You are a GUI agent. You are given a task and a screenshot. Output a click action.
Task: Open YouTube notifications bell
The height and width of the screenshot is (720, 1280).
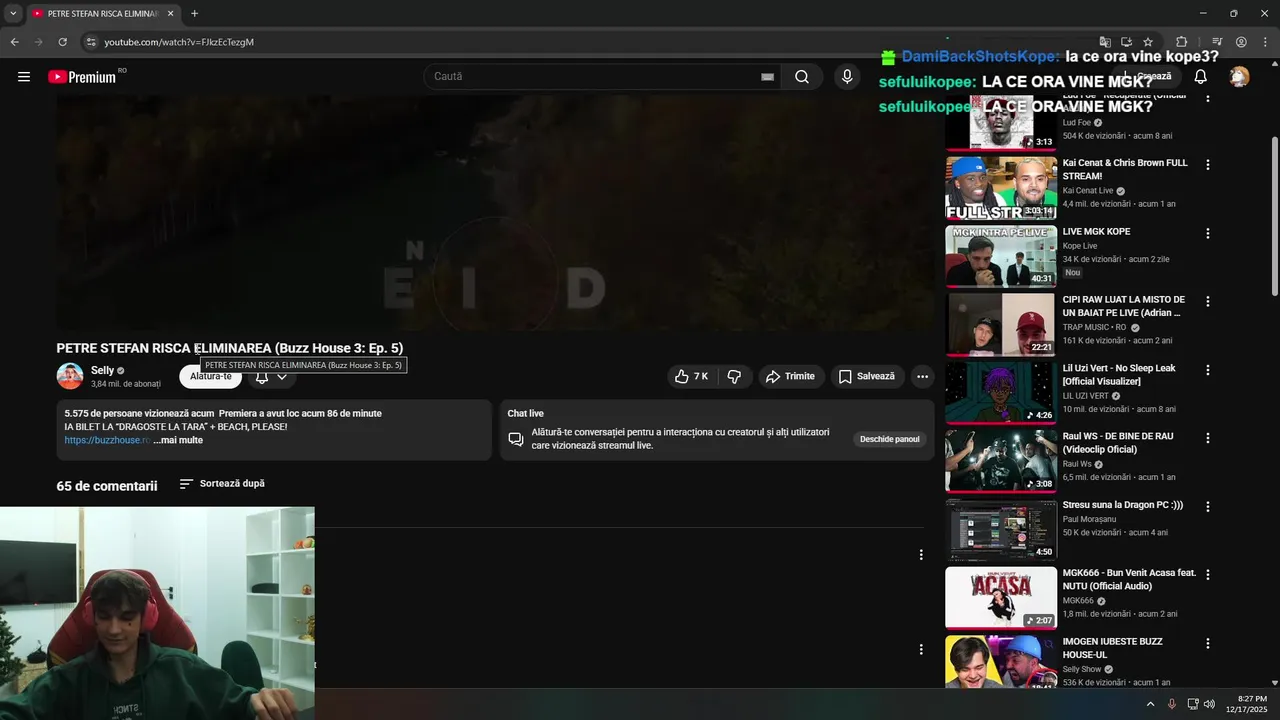(1200, 77)
